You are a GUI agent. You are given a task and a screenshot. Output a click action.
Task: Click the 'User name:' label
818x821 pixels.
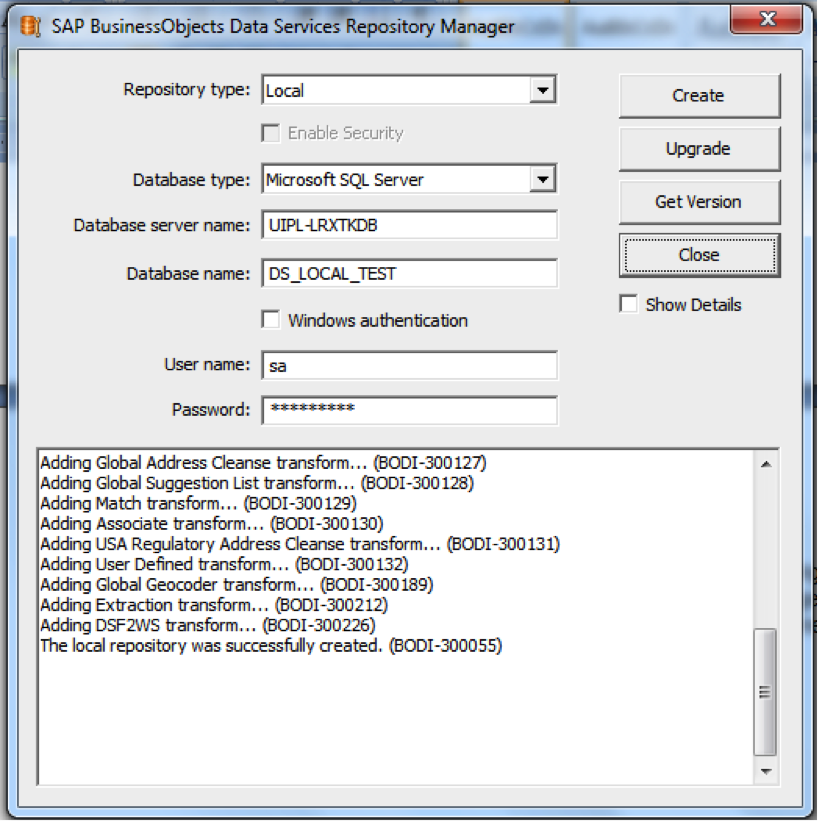tap(207, 364)
